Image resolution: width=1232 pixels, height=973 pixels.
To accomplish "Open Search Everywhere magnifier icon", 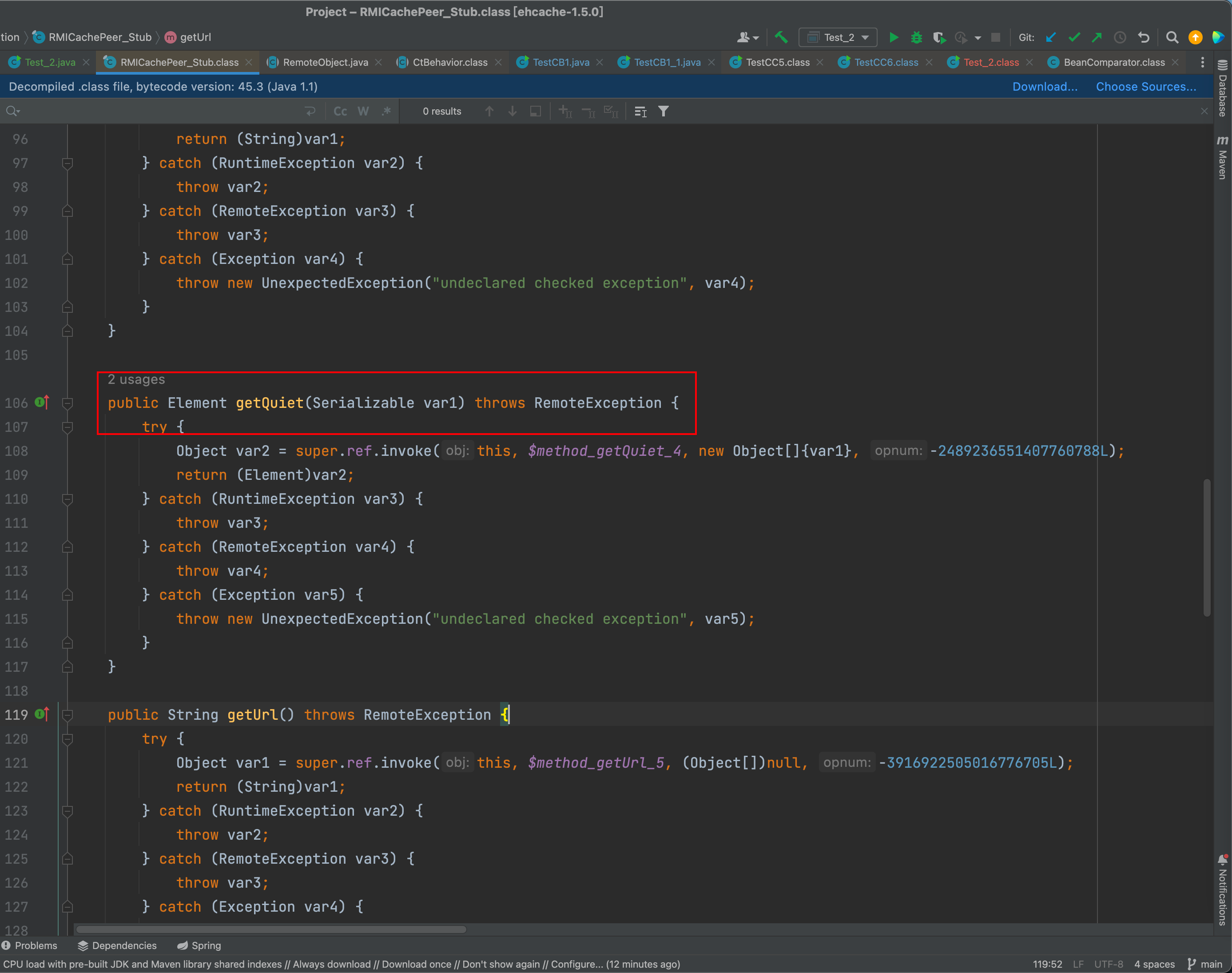I will click(1172, 38).
